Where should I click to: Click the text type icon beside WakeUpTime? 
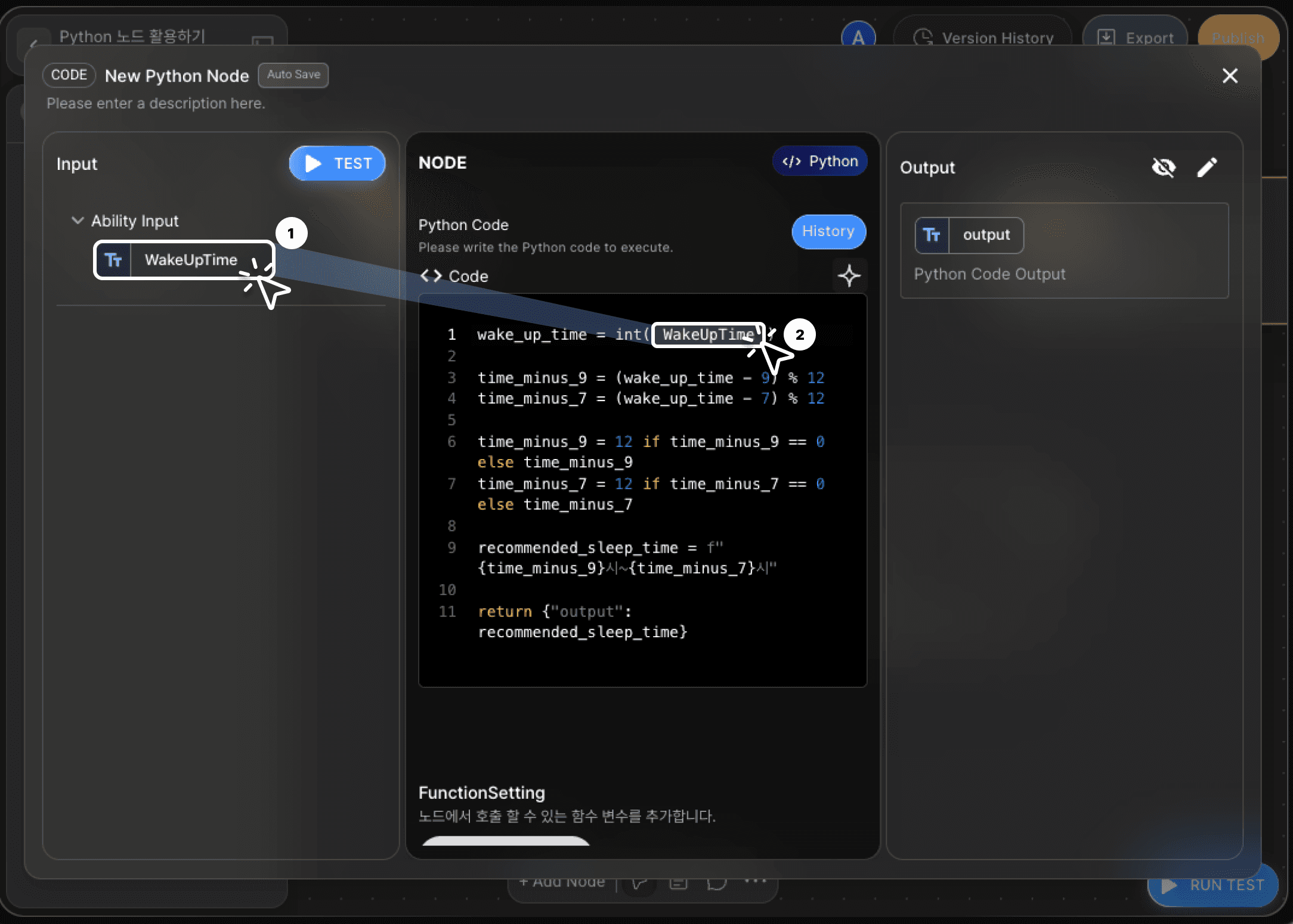[x=113, y=260]
